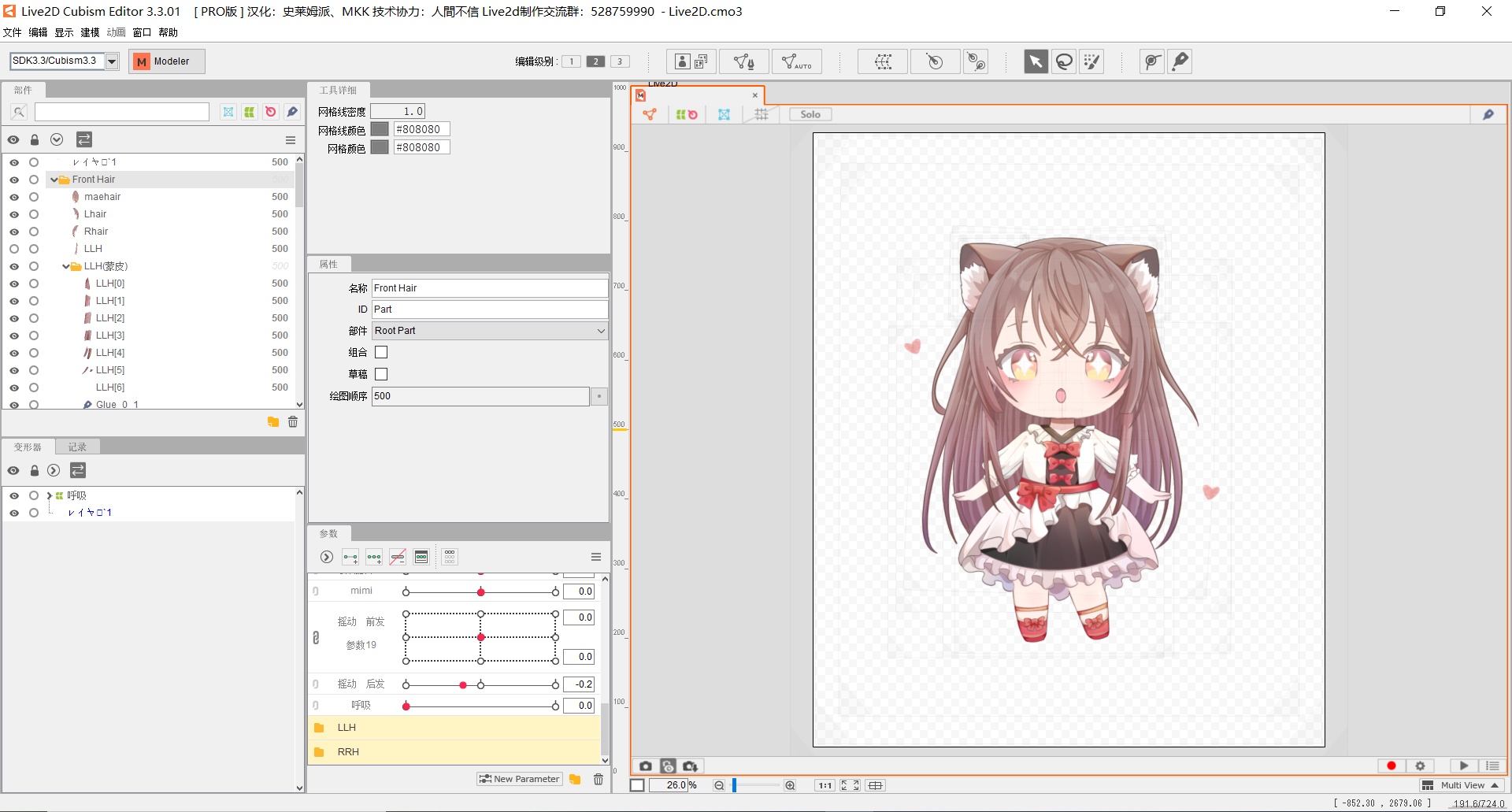This screenshot has height=812, width=1512.
Task: Enable the 草稿 checkbox
Action: point(381,374)
